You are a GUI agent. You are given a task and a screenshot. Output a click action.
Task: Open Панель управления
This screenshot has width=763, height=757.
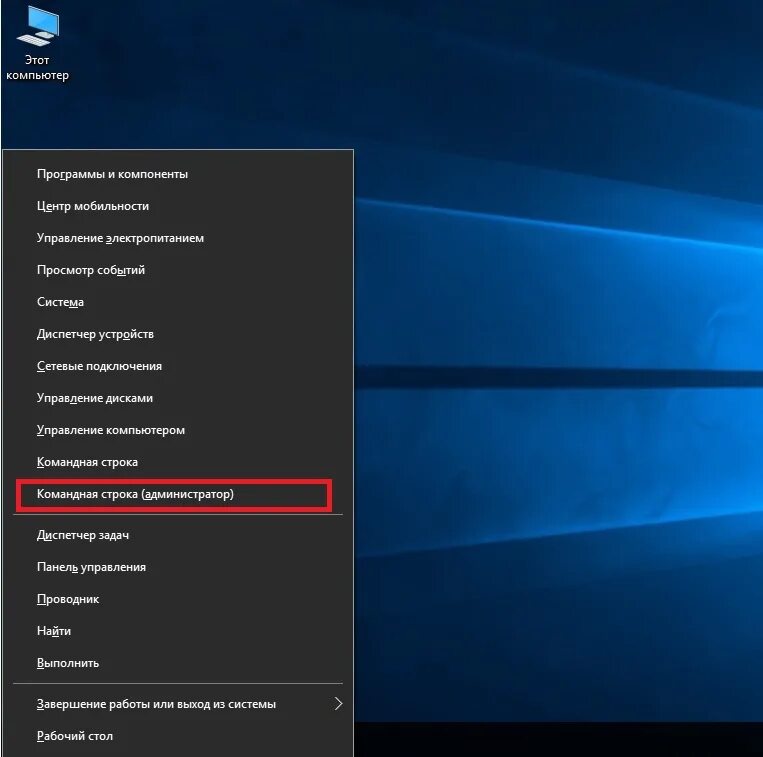tap(178, 567)
